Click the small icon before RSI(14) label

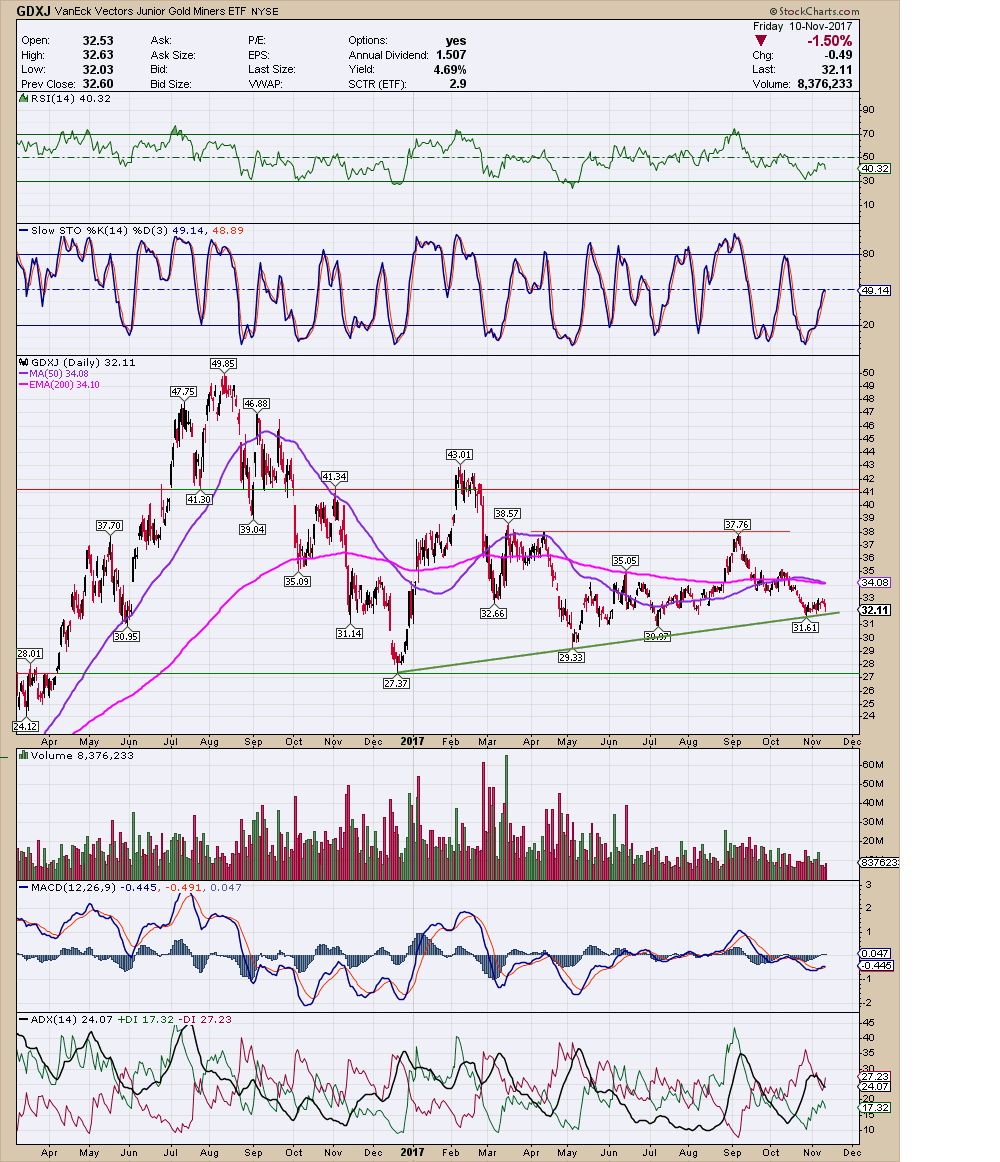click(x=24, y=99)
